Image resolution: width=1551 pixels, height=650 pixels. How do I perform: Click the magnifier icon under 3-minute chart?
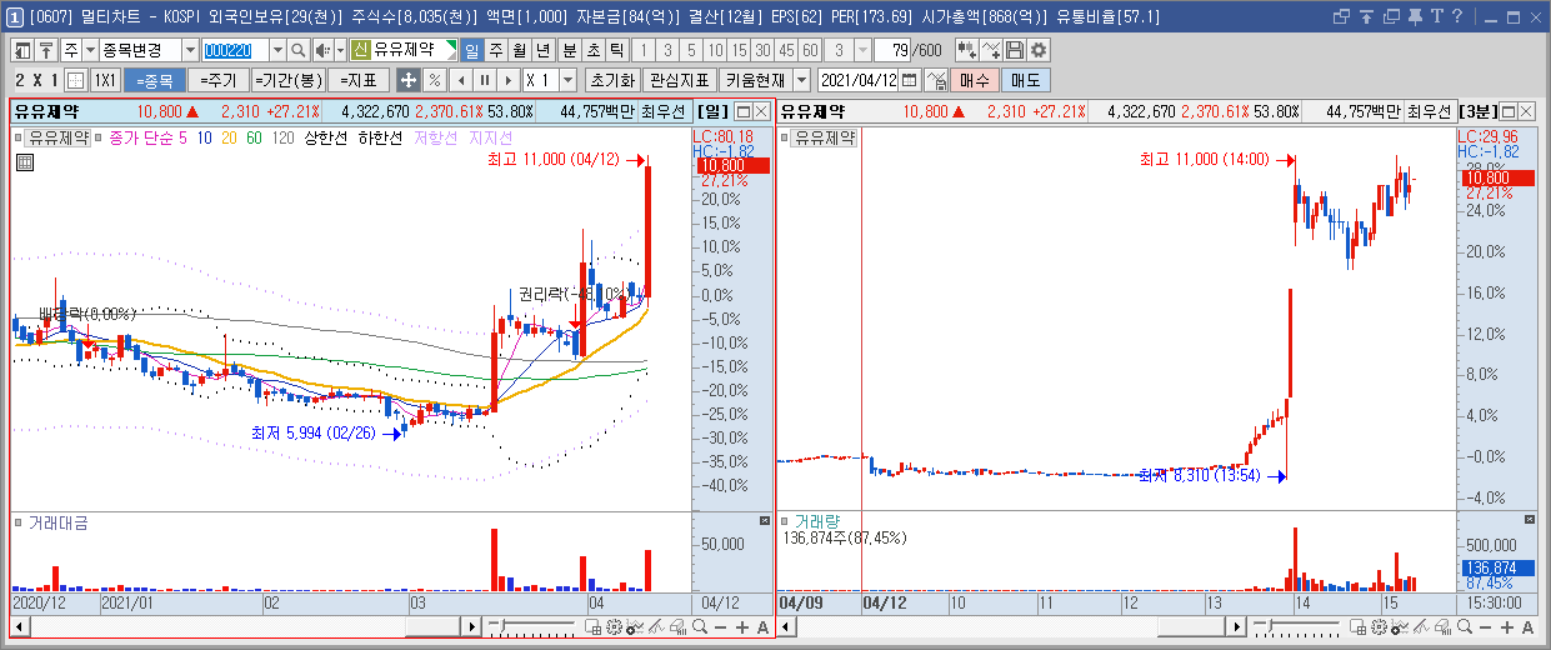tap(1464, 627)
